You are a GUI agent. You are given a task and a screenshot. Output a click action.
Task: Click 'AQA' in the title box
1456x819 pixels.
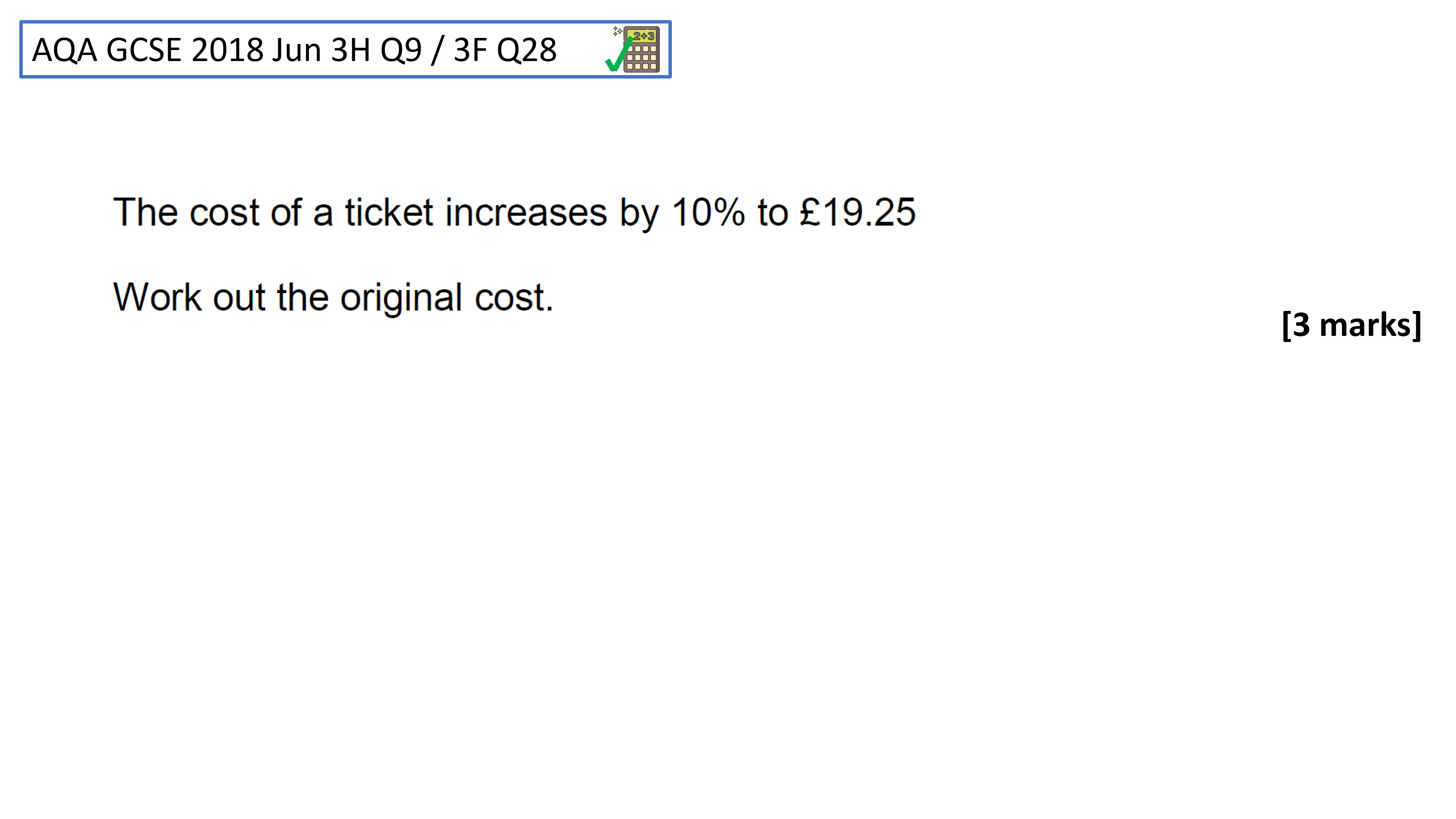pyautogui.click(x=64, y=50)
